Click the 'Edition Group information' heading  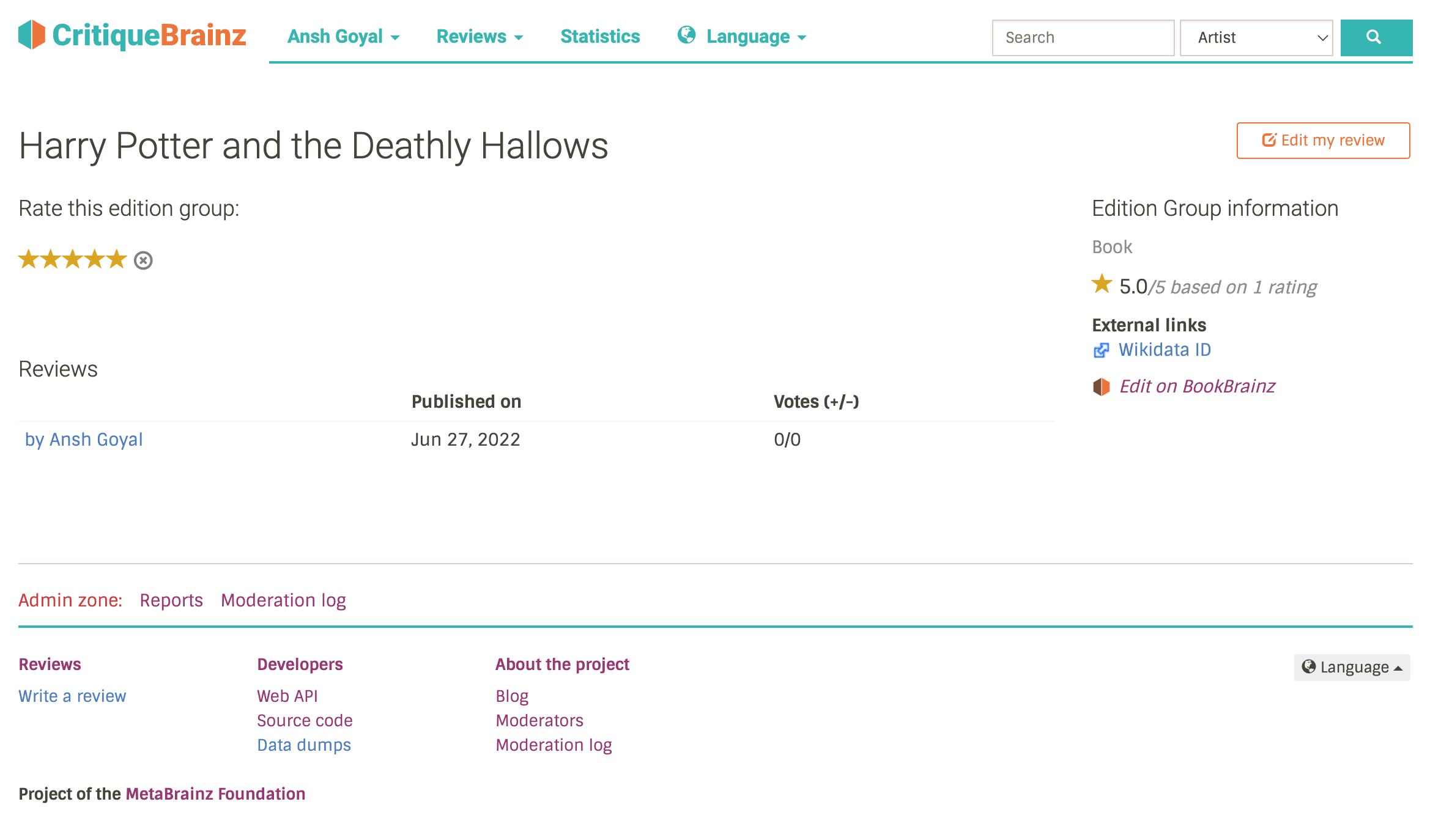click(x=1215, y=208)
